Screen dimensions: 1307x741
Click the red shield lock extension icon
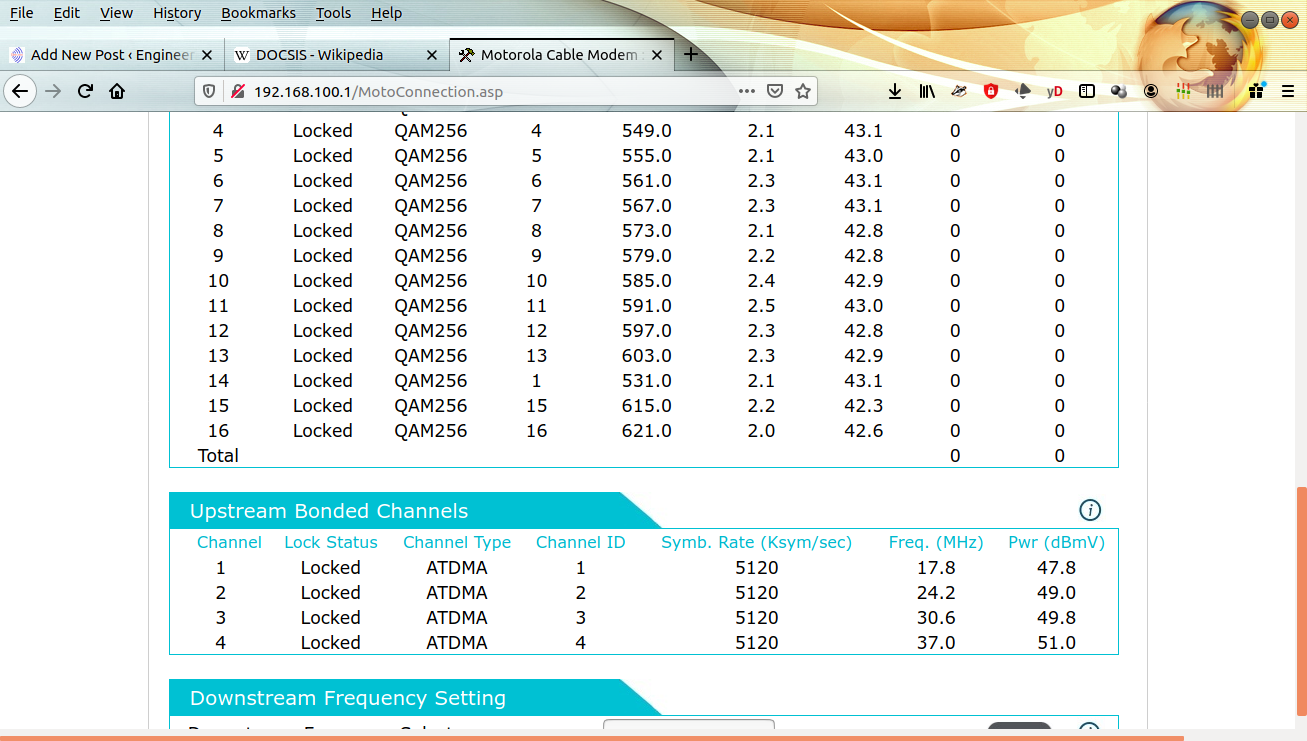pyautogui.click(x=991, y=91)
